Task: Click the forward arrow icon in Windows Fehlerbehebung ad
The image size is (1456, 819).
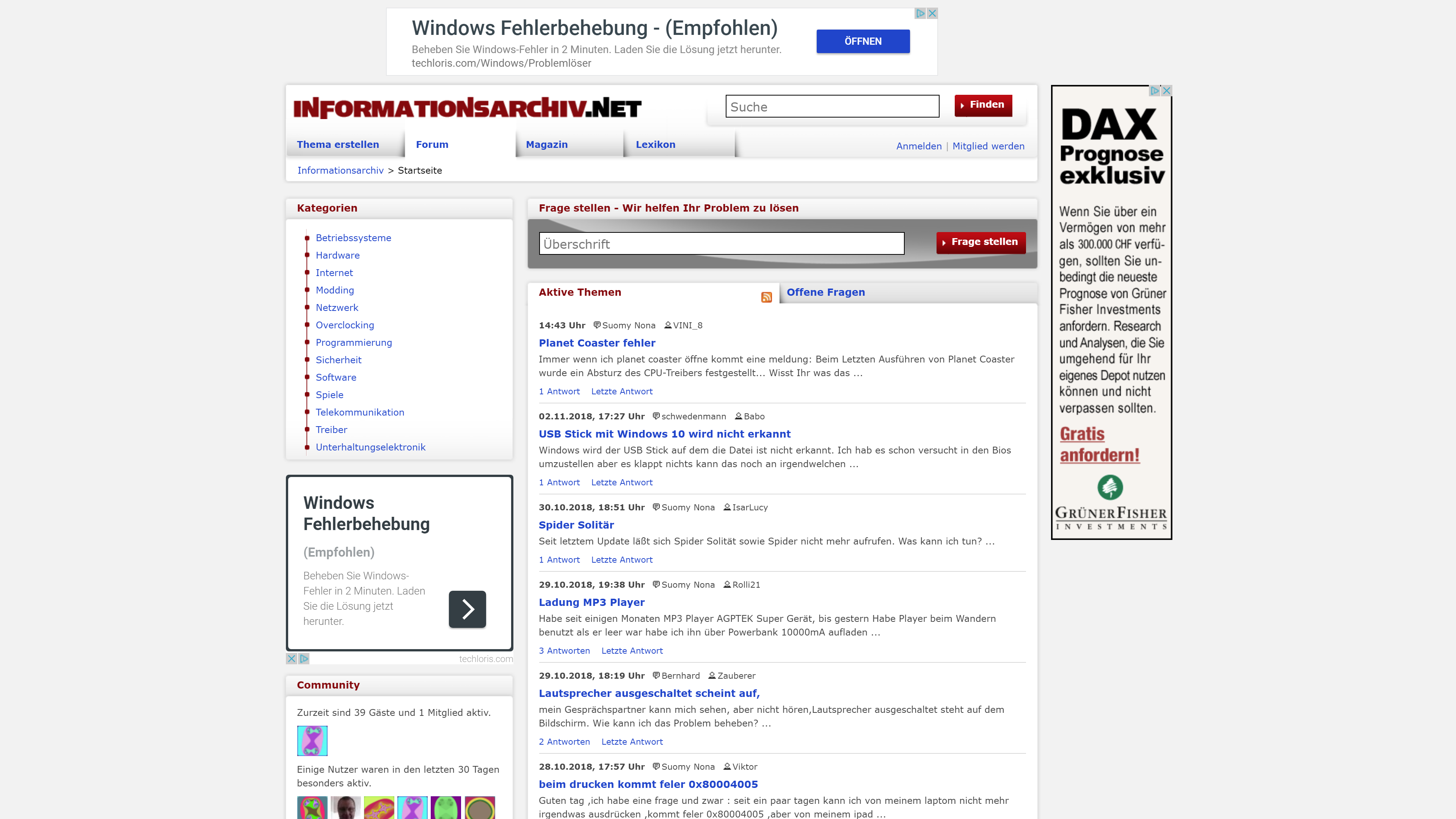Action: coord(467,609)
